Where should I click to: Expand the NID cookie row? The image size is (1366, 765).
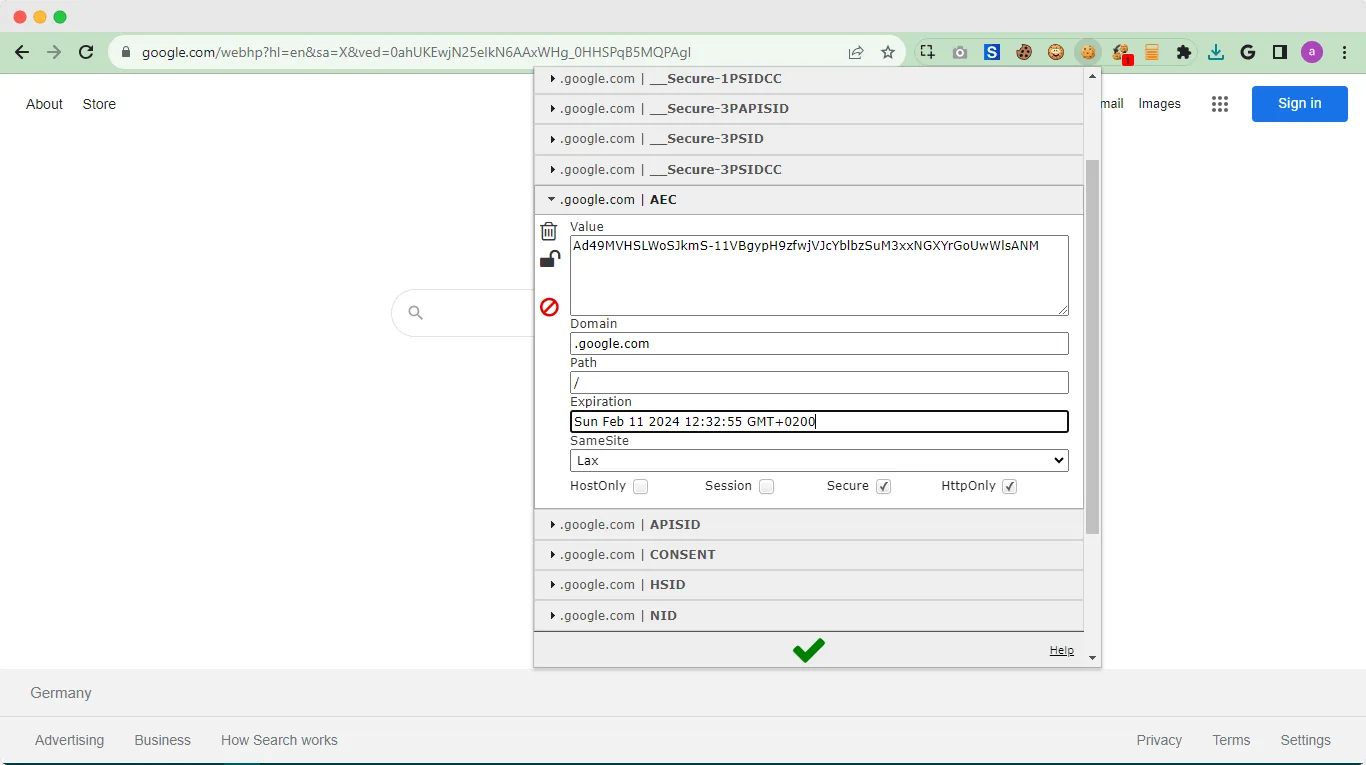[x=809, y=616]
